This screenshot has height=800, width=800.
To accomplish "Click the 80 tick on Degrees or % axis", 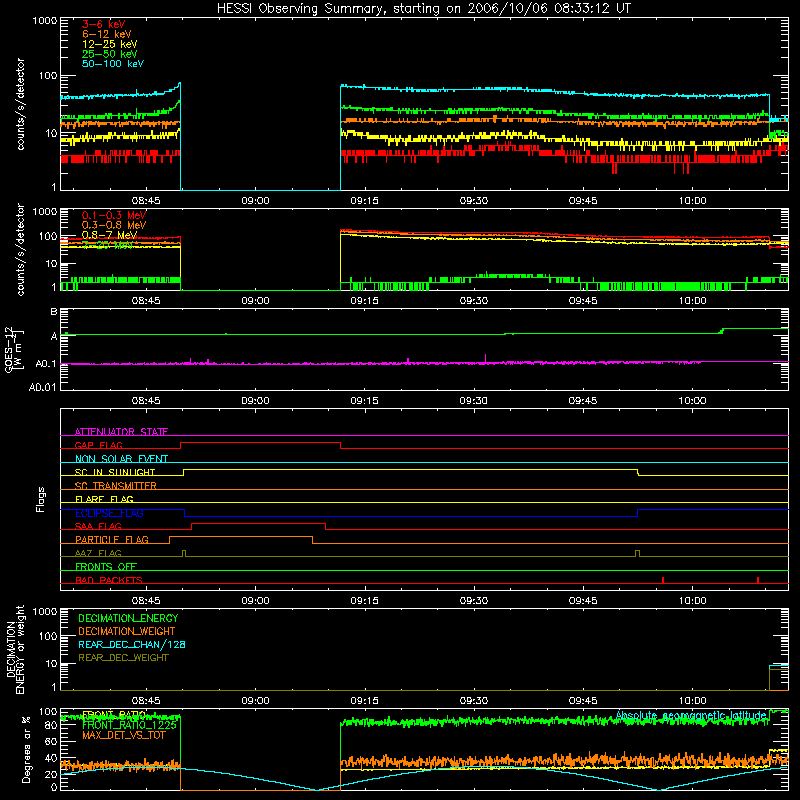I will click(x=51, y=725).
